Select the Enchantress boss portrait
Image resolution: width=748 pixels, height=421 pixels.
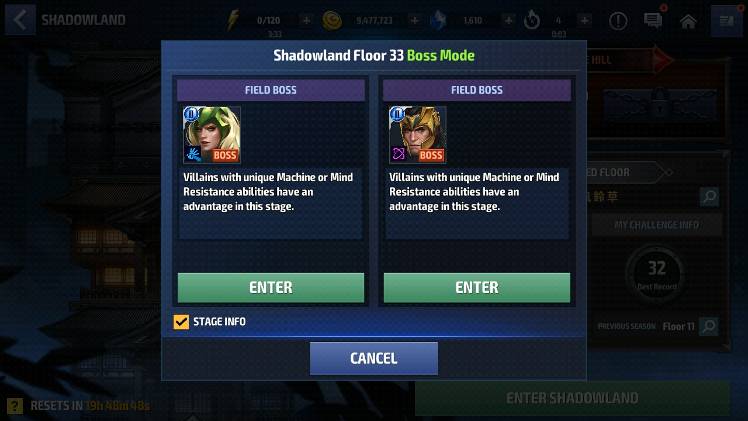(211, 134)
